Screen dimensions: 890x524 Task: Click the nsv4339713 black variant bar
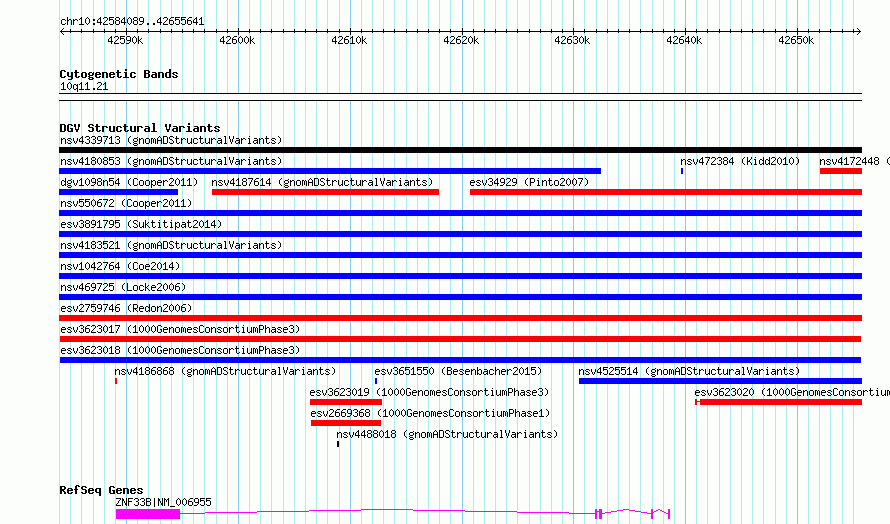pyautogui.click(x=460, y=150)
